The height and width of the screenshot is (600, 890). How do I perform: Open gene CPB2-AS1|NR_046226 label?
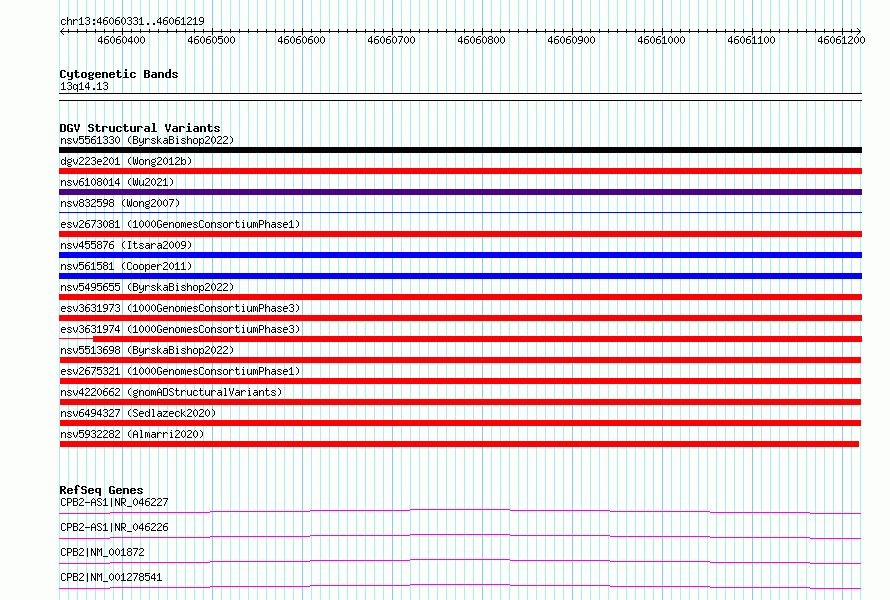tap(114, 527)
